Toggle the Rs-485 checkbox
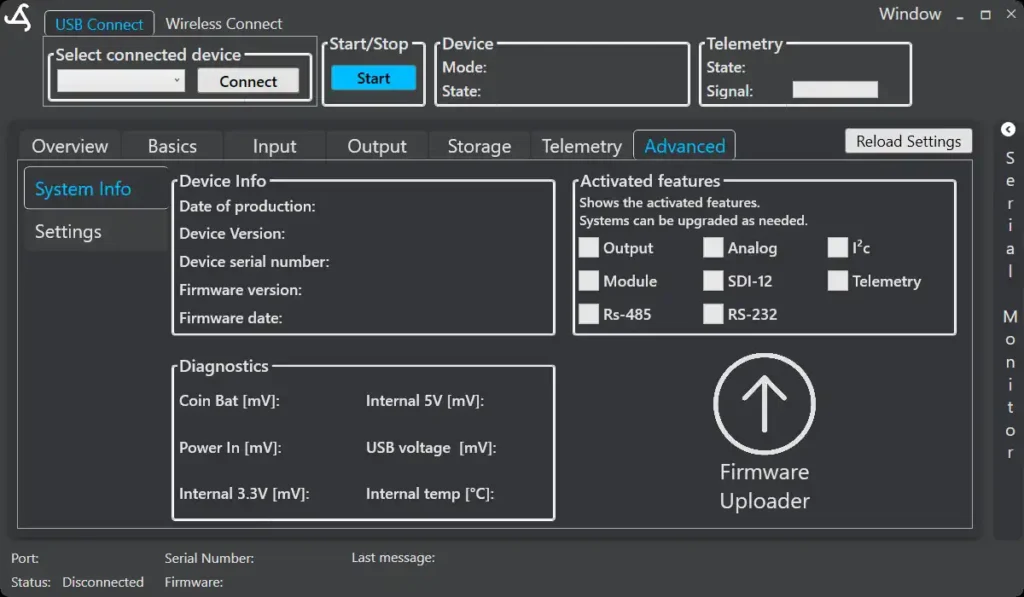 pos(589,314)
